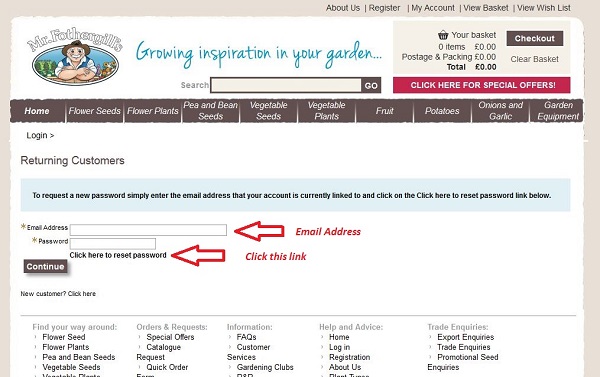Viewport: 600px width, 377px height.
Task: Click the GO search button
Action: [371, 85]
